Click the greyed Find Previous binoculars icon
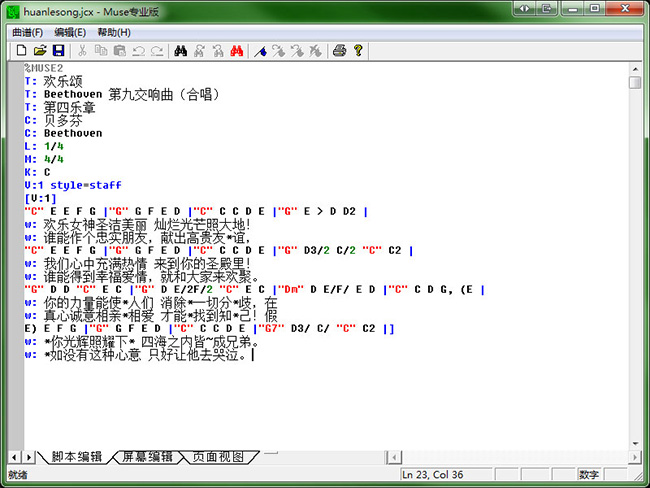Screen dimensions: 650x488 218,51
